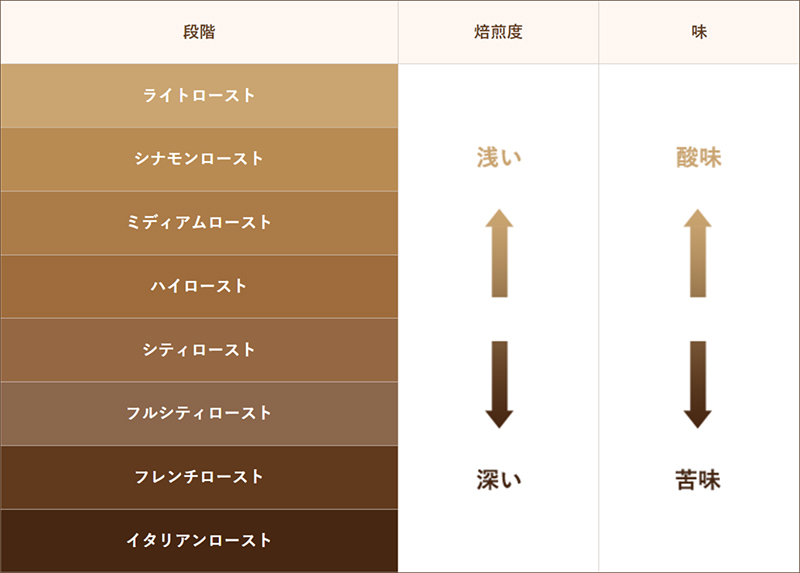This screenshot has width=800, height=573.
Task: Click the 苦味 label text
Action: click(698, 480)
